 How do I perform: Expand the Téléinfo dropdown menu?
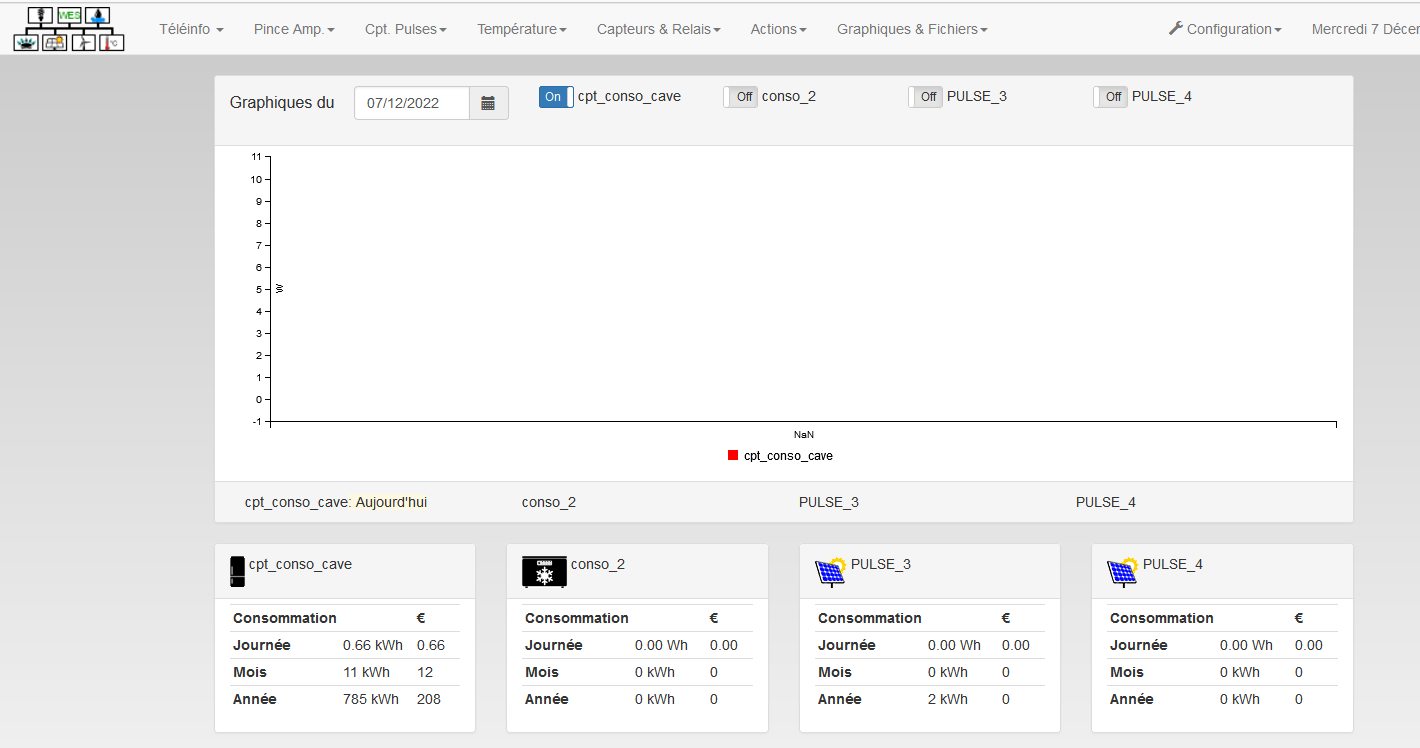tap(191, 29)
